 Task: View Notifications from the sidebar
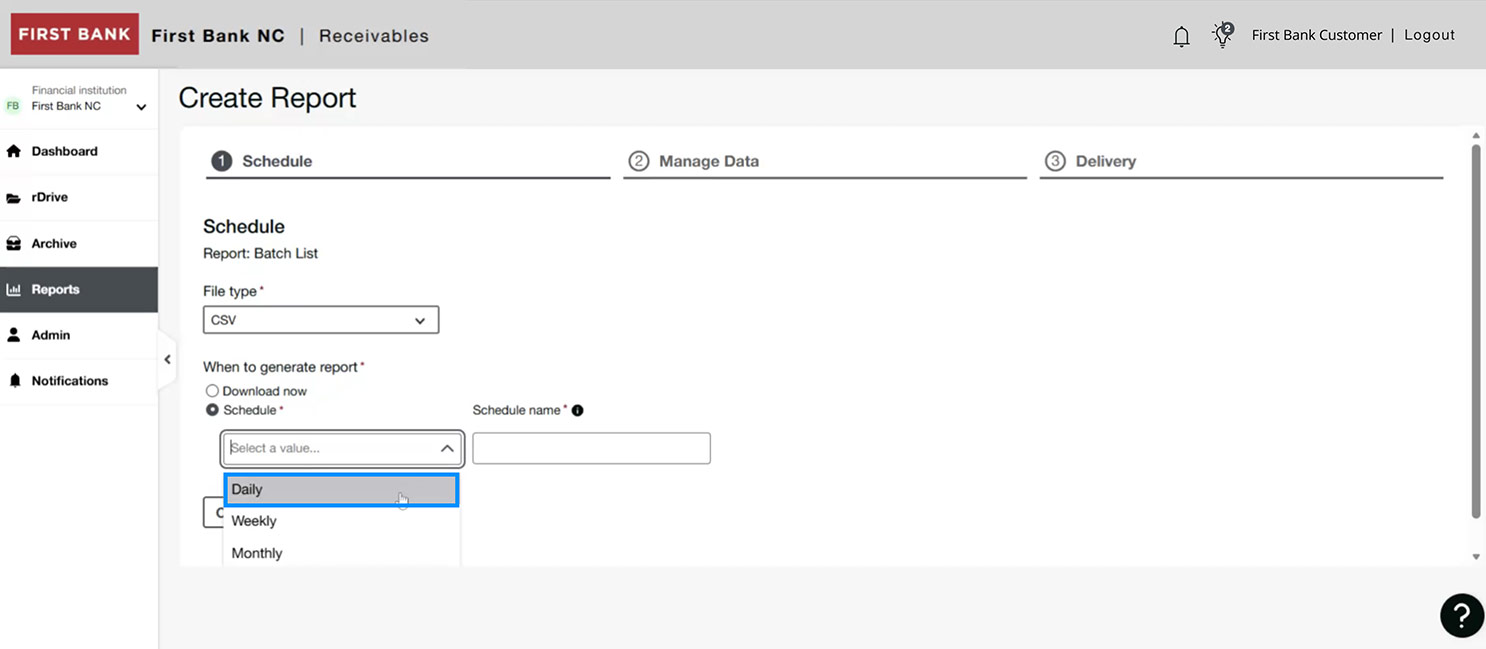(69, 381)
